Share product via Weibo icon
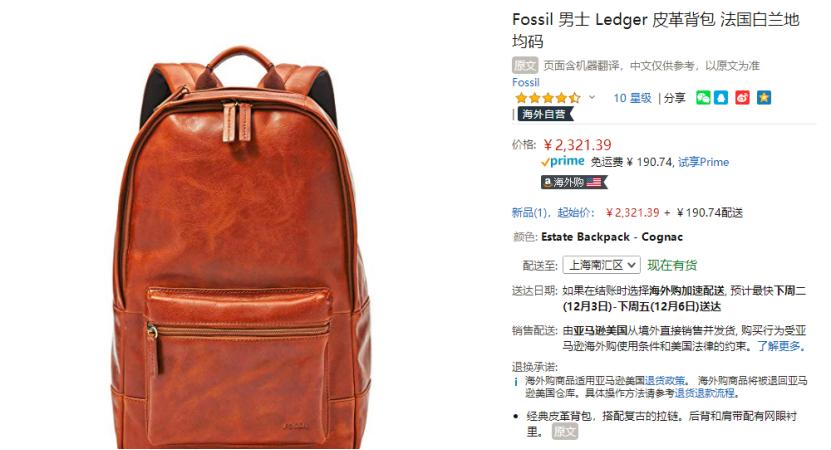The image size is (831, 450). [742, 98]
